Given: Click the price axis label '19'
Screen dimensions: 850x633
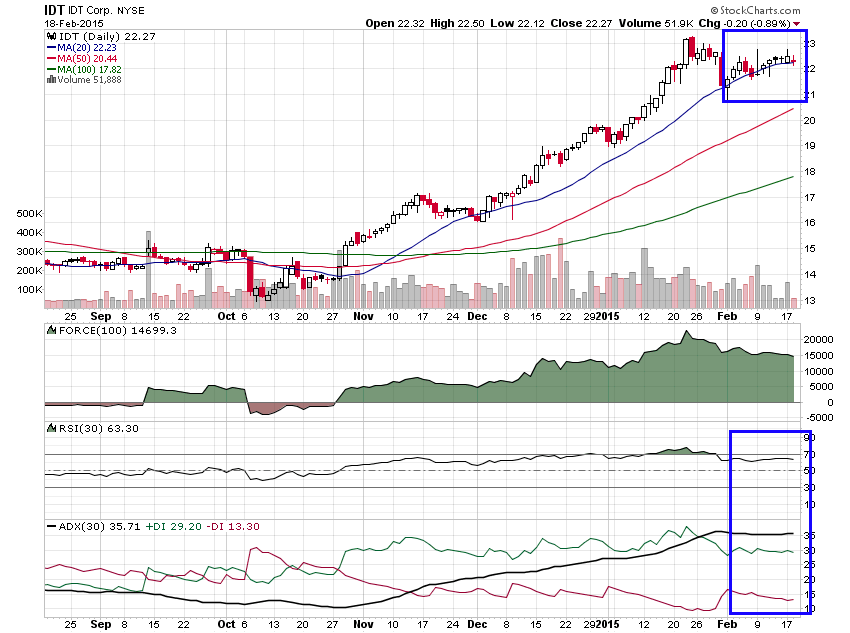Looking at the screenshot, I should 809,146.
